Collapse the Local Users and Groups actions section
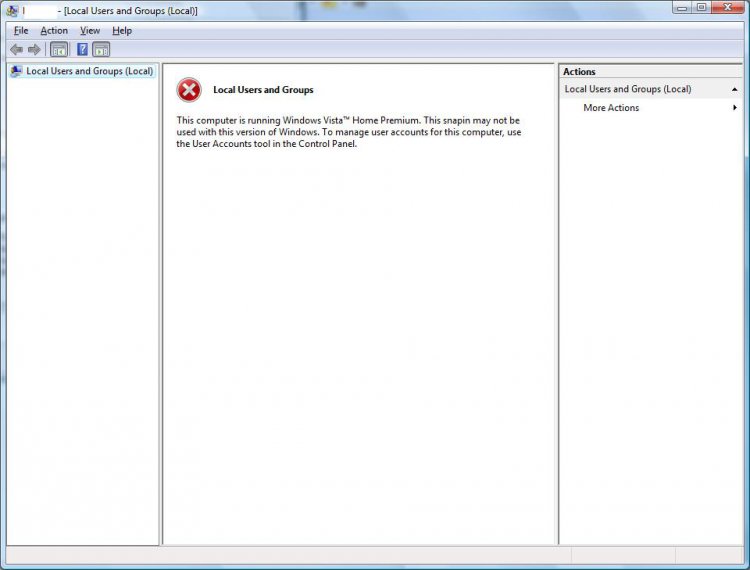 coord(734,89)
